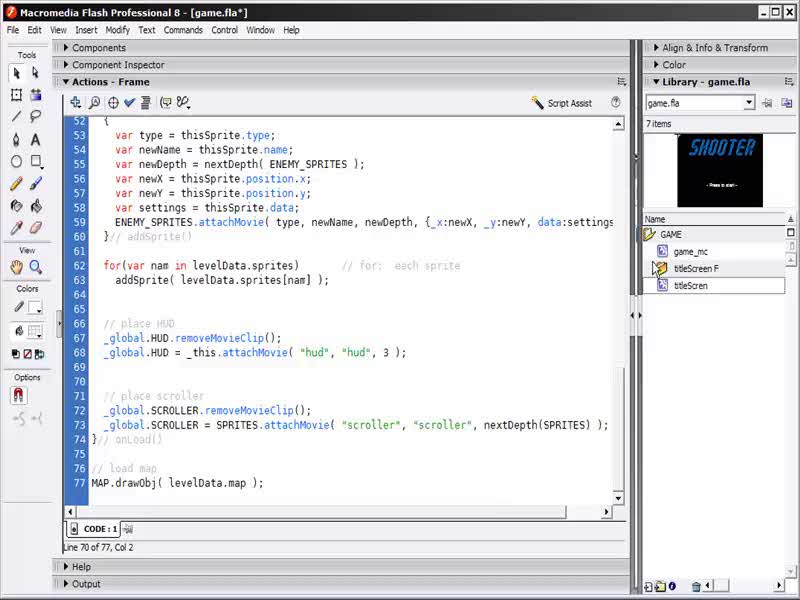The image size is (800, 600).
Task: Toggle Script Assist mode
Action: [562, 103]
